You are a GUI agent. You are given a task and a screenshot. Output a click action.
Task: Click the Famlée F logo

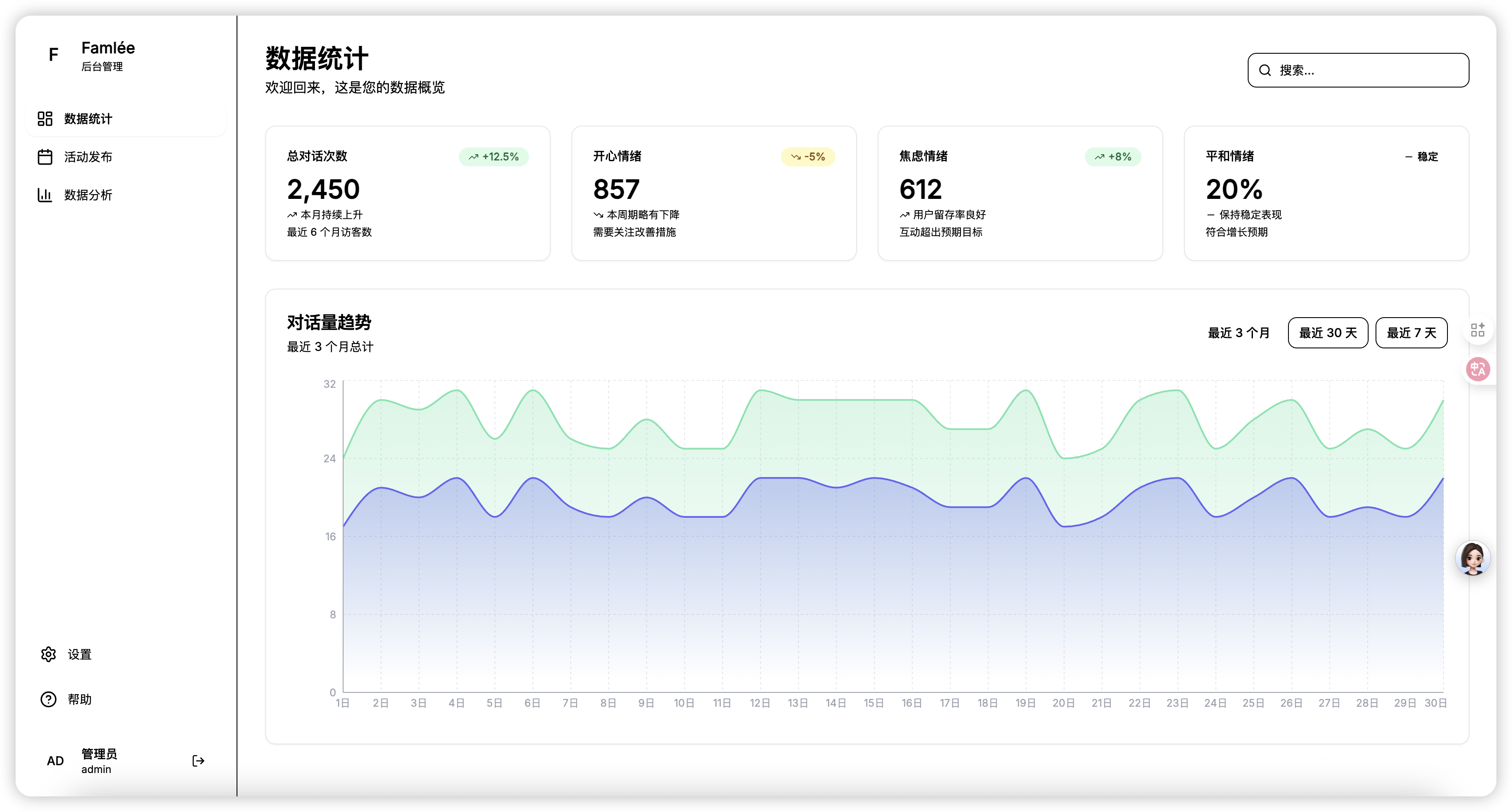click(53, 55)
